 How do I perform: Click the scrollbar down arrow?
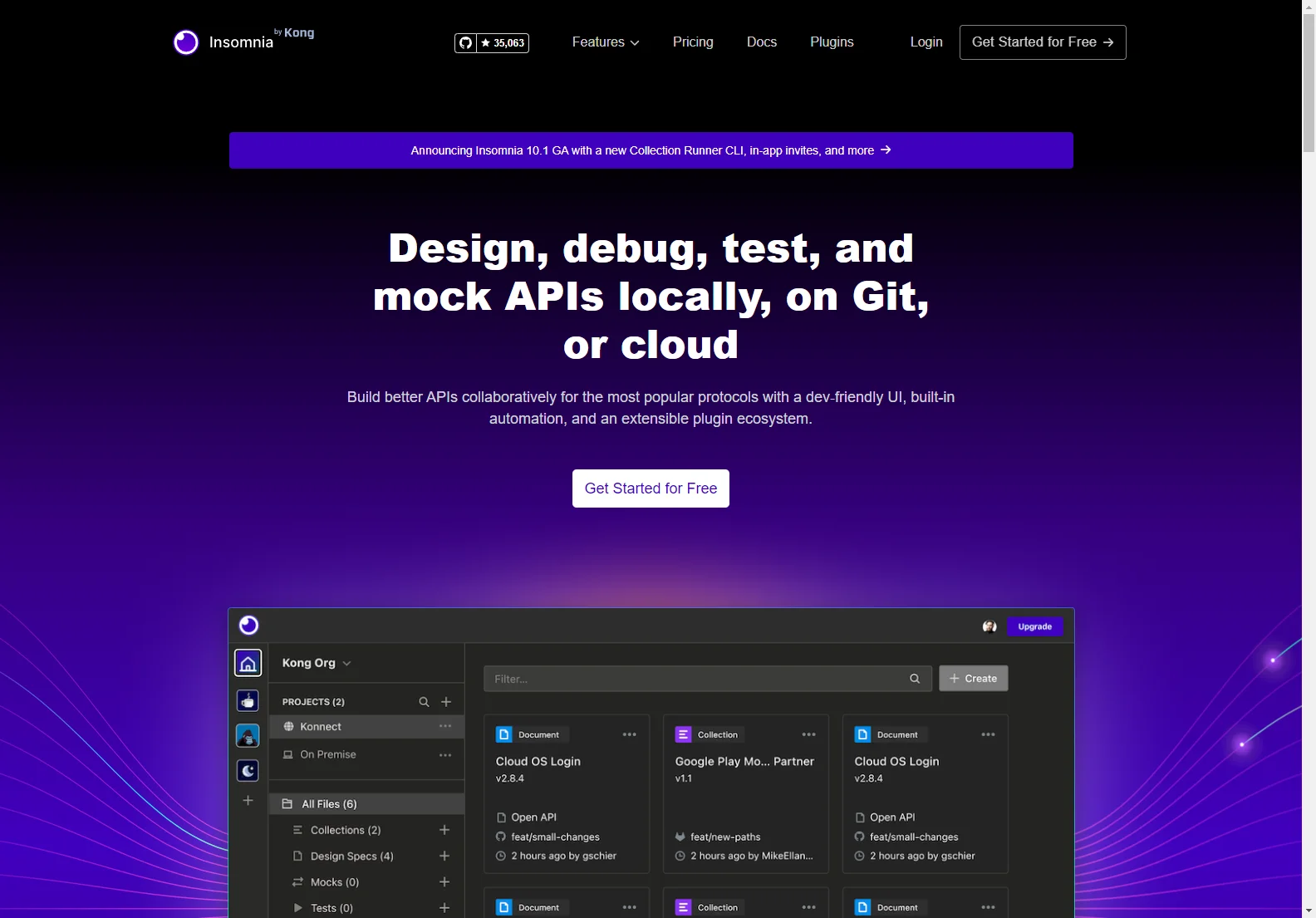[x=1309, y=911]
